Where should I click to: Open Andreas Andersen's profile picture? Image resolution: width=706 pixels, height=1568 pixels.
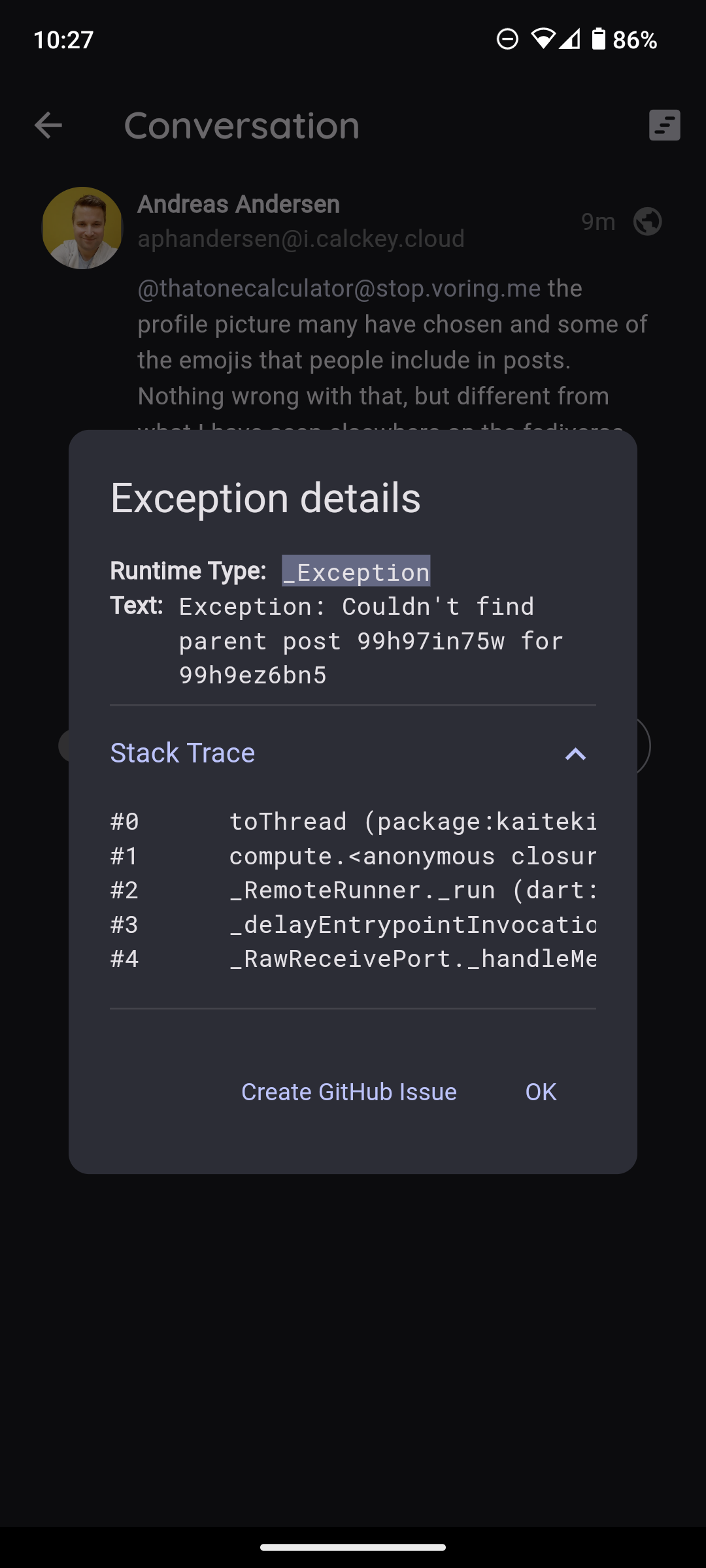[82, 228]
